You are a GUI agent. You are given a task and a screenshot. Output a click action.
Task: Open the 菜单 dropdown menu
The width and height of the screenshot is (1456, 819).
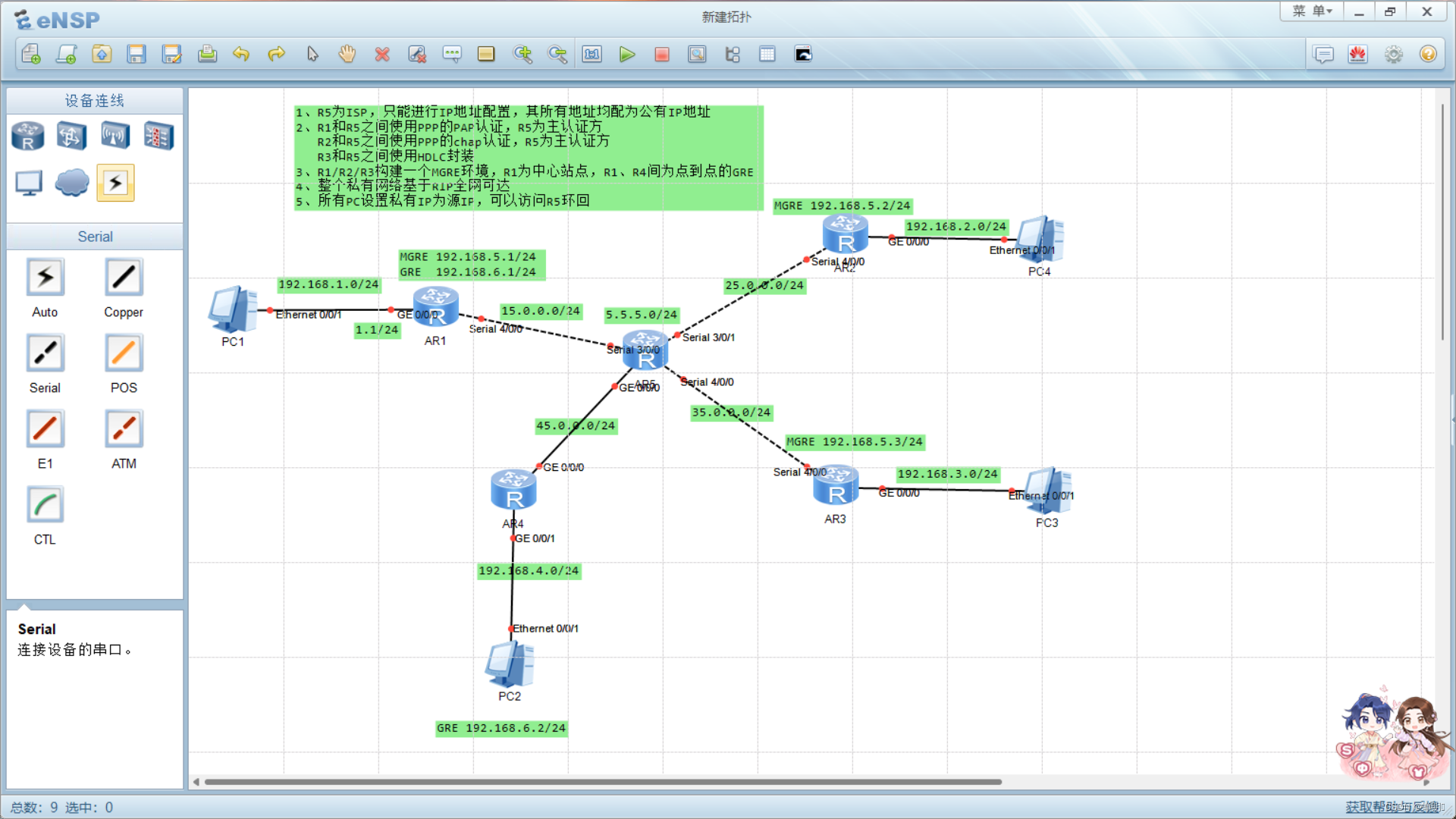coord(1313,11)
